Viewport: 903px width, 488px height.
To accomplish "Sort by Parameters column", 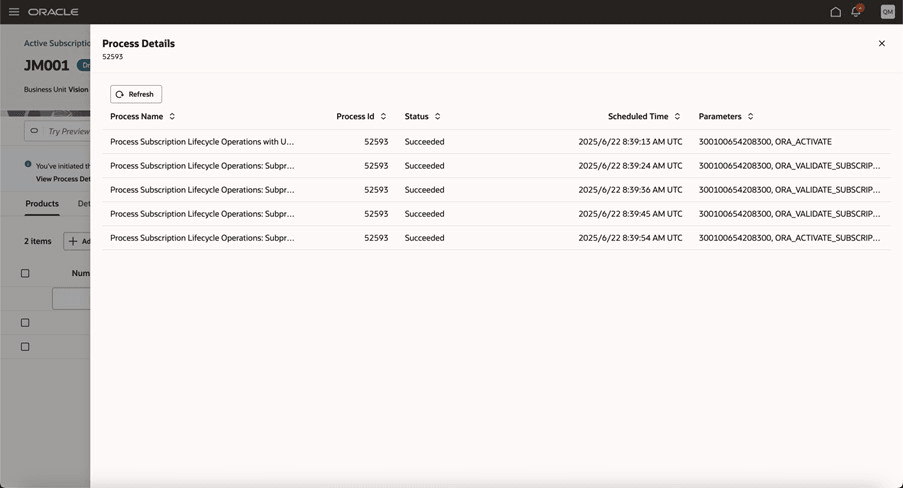I will pyautogui.click(x=750, y=116).
